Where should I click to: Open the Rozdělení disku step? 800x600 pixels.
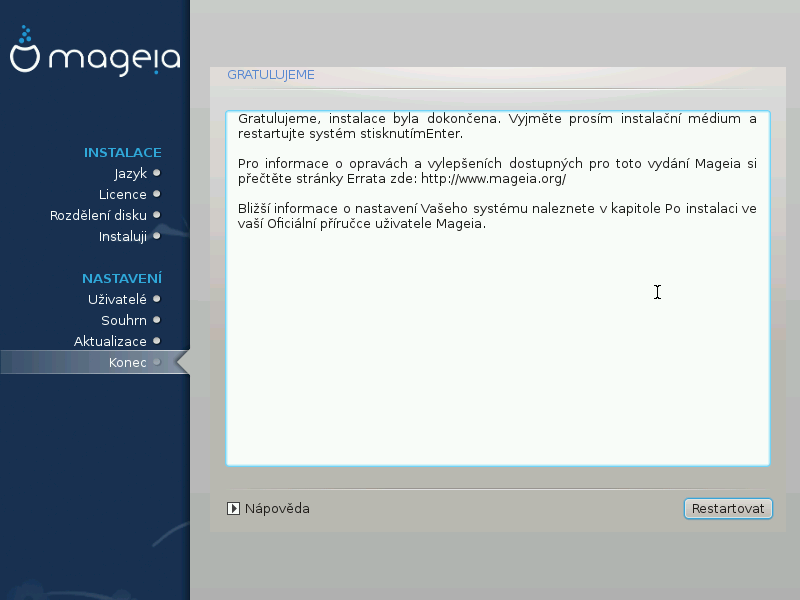click(x=98, y=215)
